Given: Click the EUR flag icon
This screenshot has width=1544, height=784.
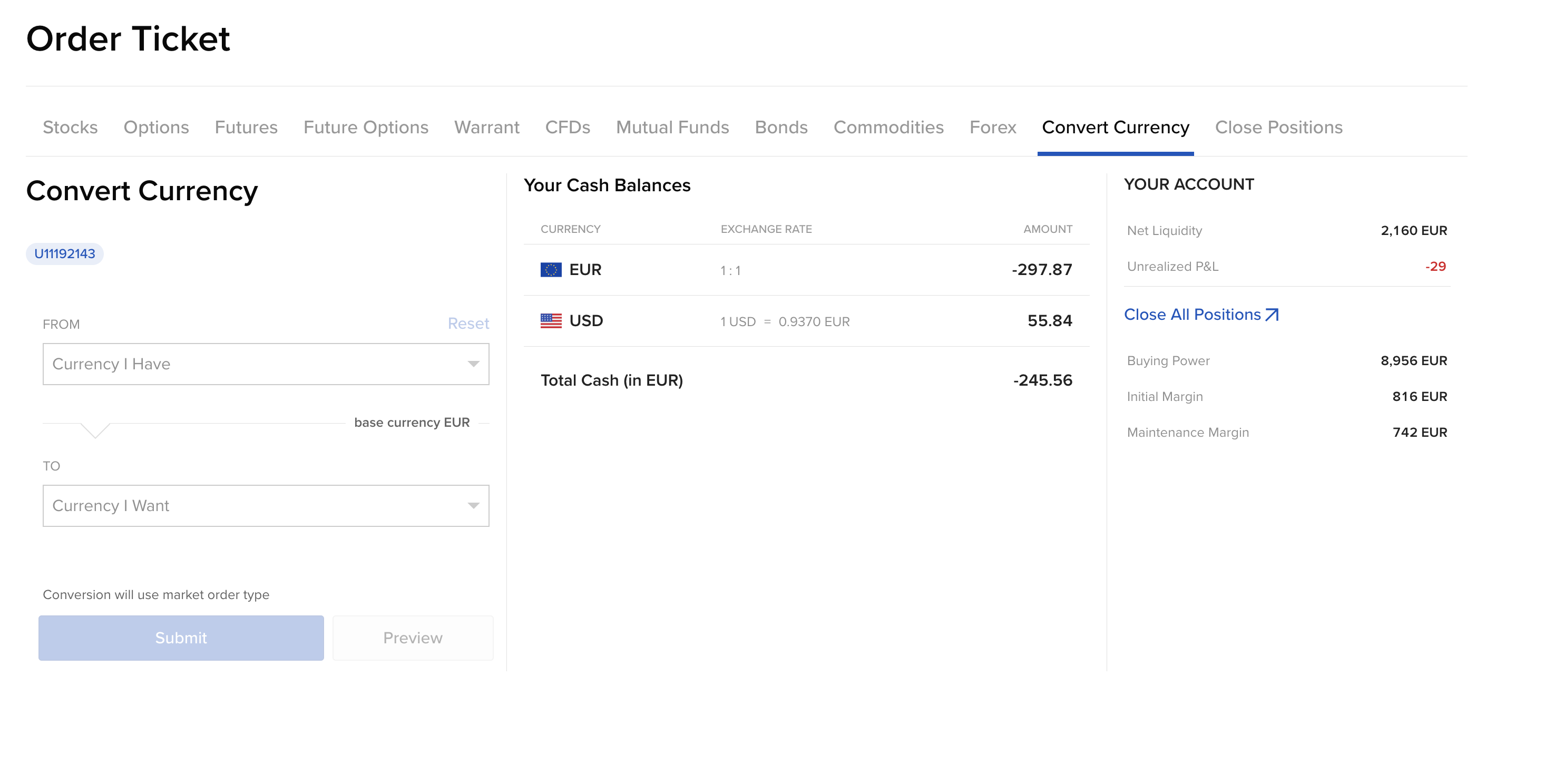Looking at the screenshot, I should tap(551, 270).
